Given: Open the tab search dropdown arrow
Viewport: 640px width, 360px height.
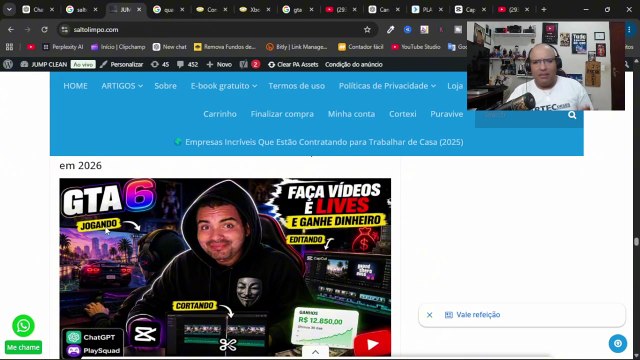Looking at the screenshot, I should point(9,9).
